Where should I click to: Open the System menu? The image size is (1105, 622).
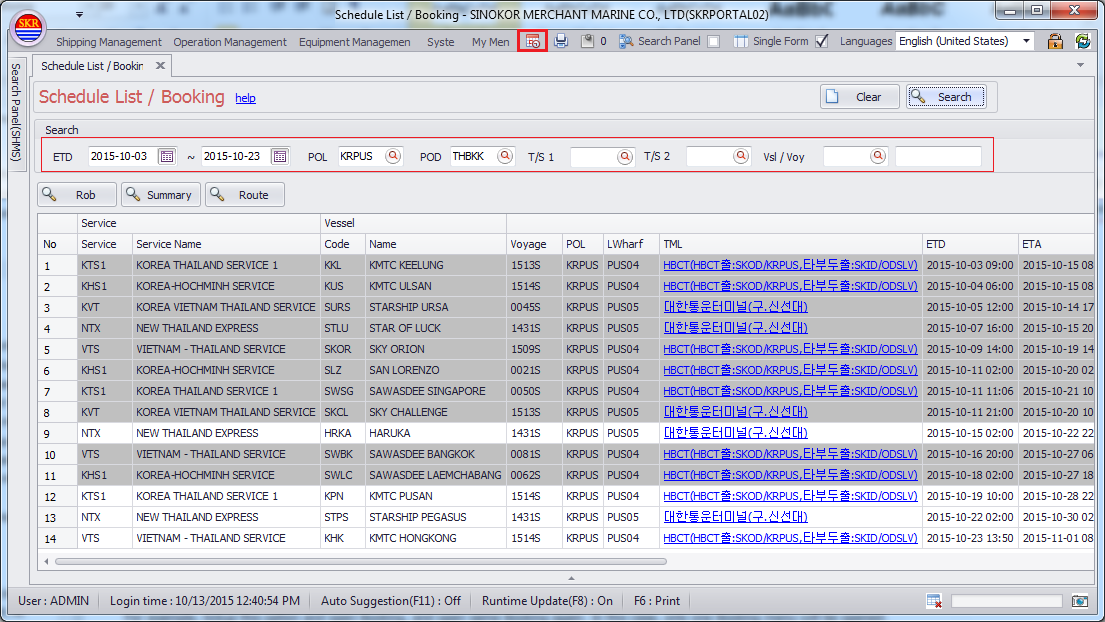tap(440, 42)
